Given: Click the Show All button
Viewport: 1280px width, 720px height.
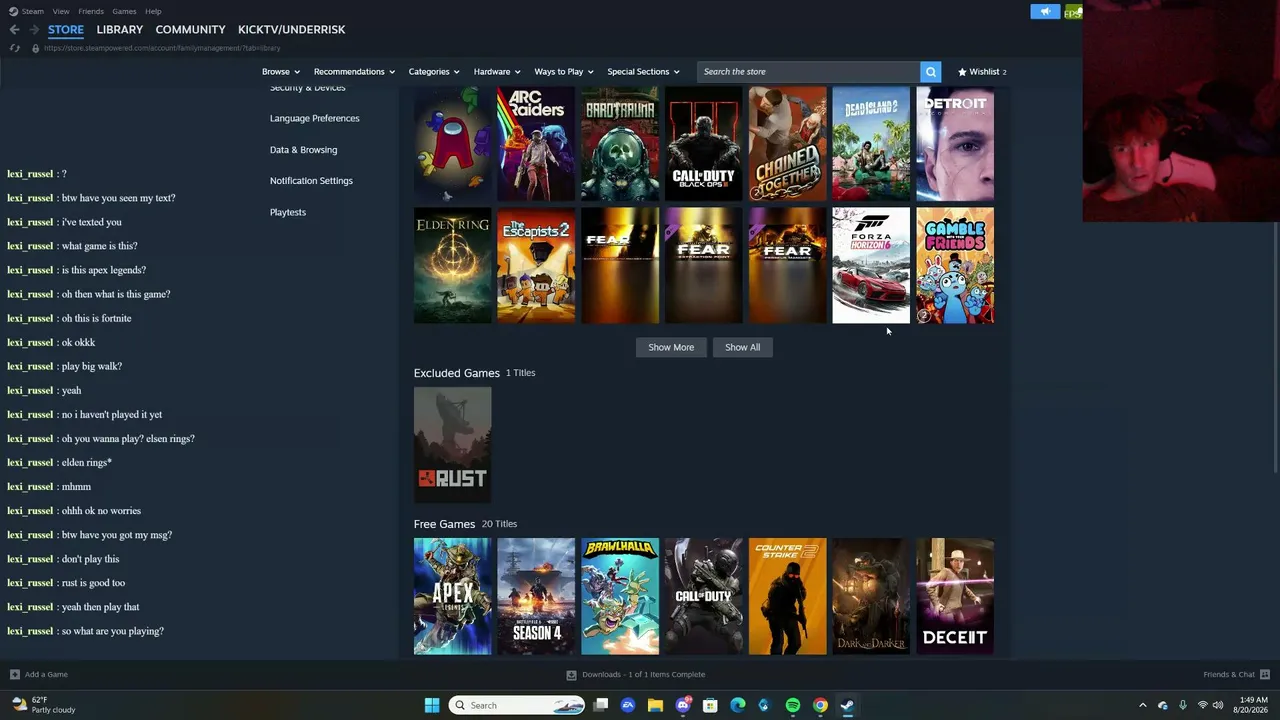Looking at the screenshot, I should pyautogui.click(x=742, y=347).
